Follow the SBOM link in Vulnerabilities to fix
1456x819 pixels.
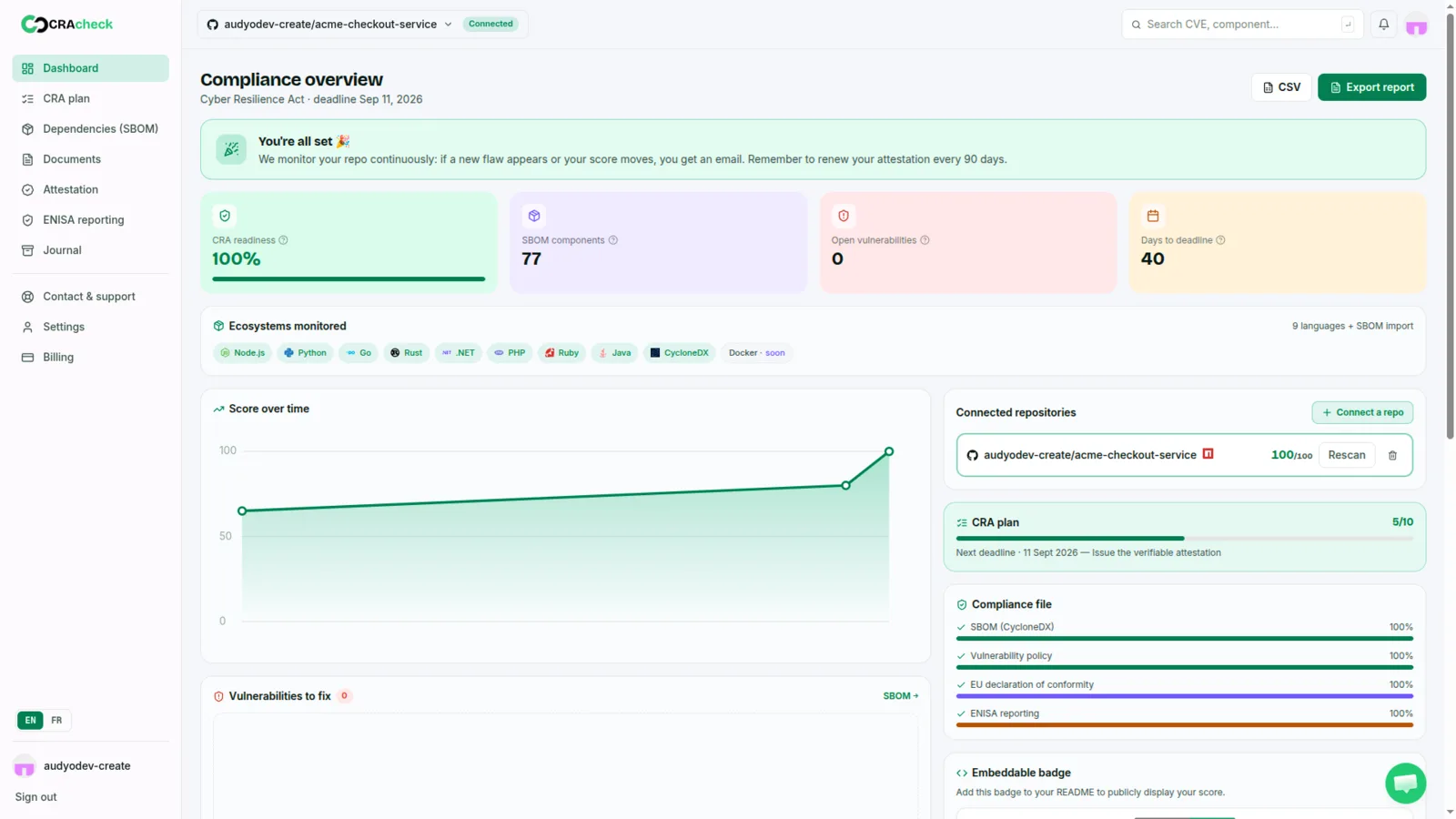pyautogui.click(x=901, y=696)
